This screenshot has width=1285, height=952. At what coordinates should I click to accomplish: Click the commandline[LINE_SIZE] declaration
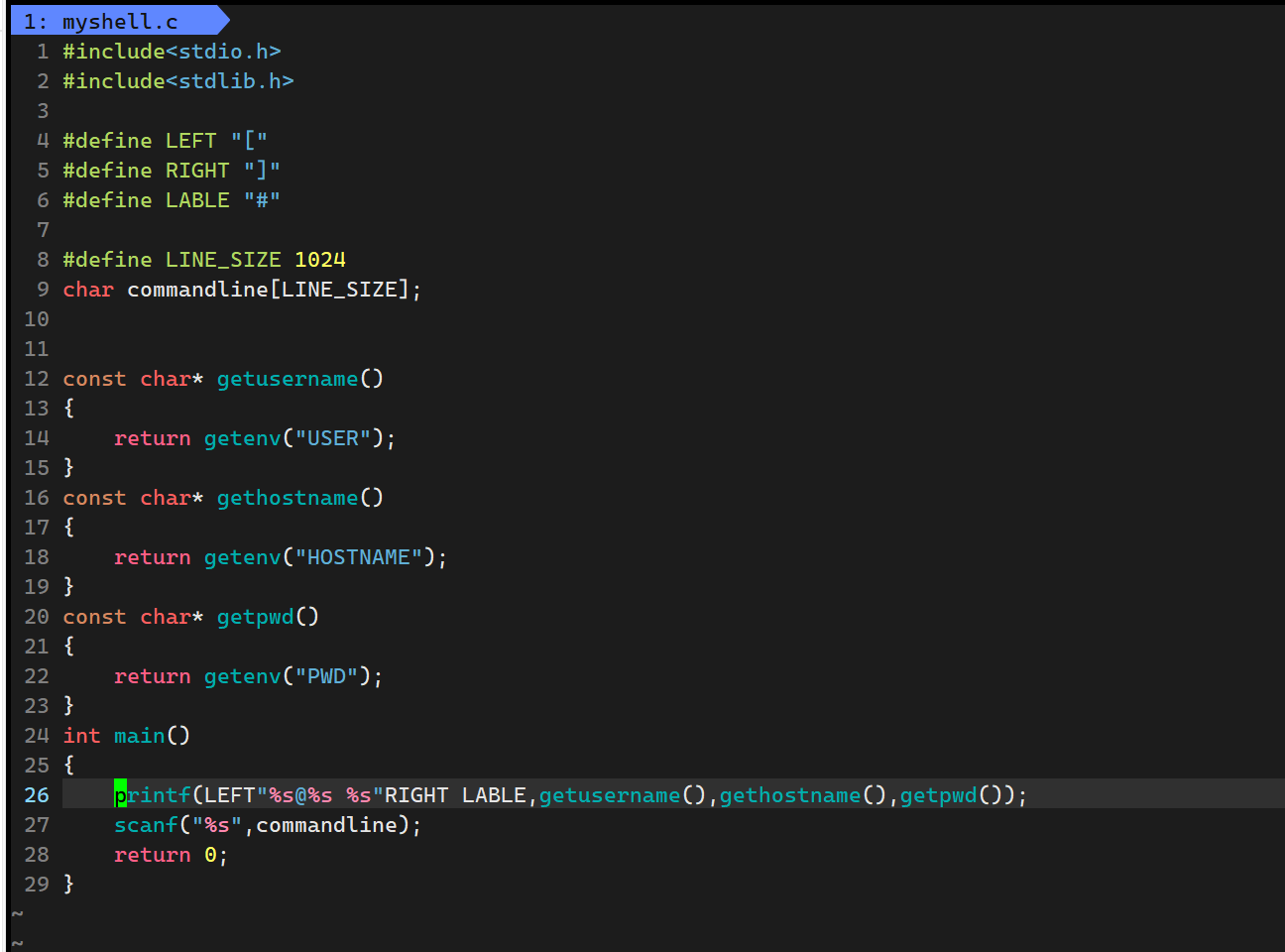[274, 290]
